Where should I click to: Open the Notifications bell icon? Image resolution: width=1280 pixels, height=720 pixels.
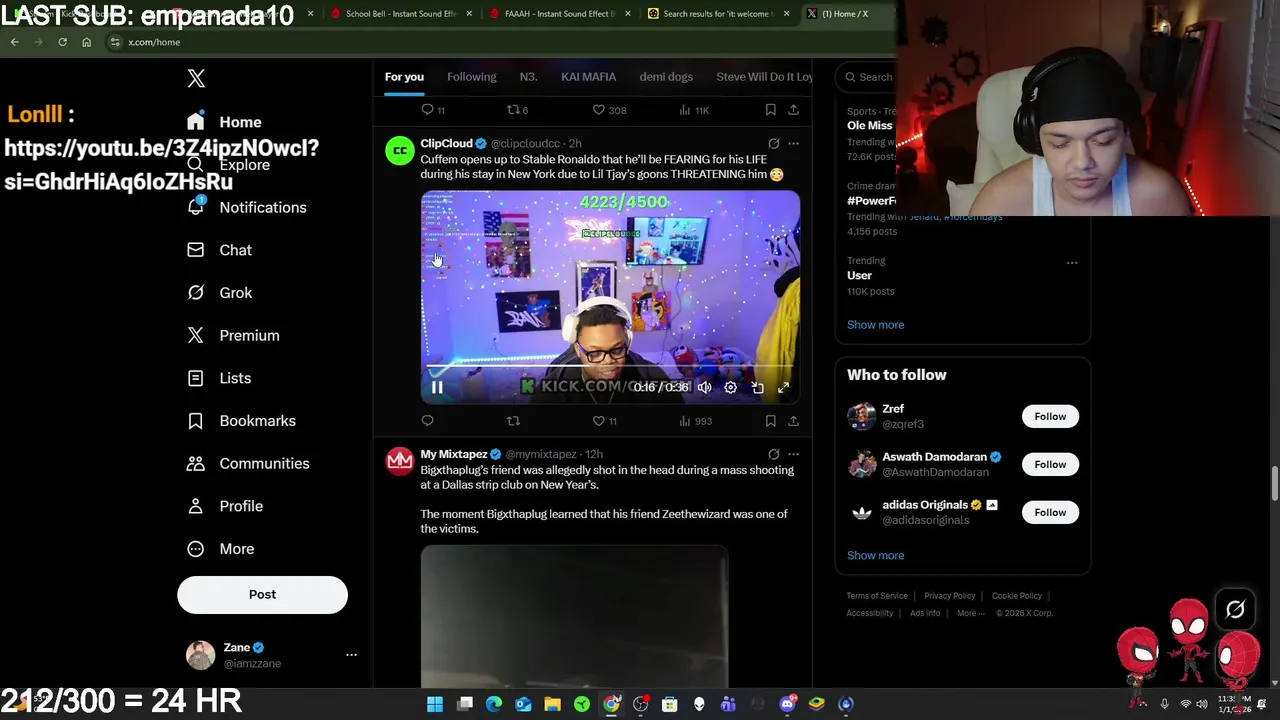196,207
